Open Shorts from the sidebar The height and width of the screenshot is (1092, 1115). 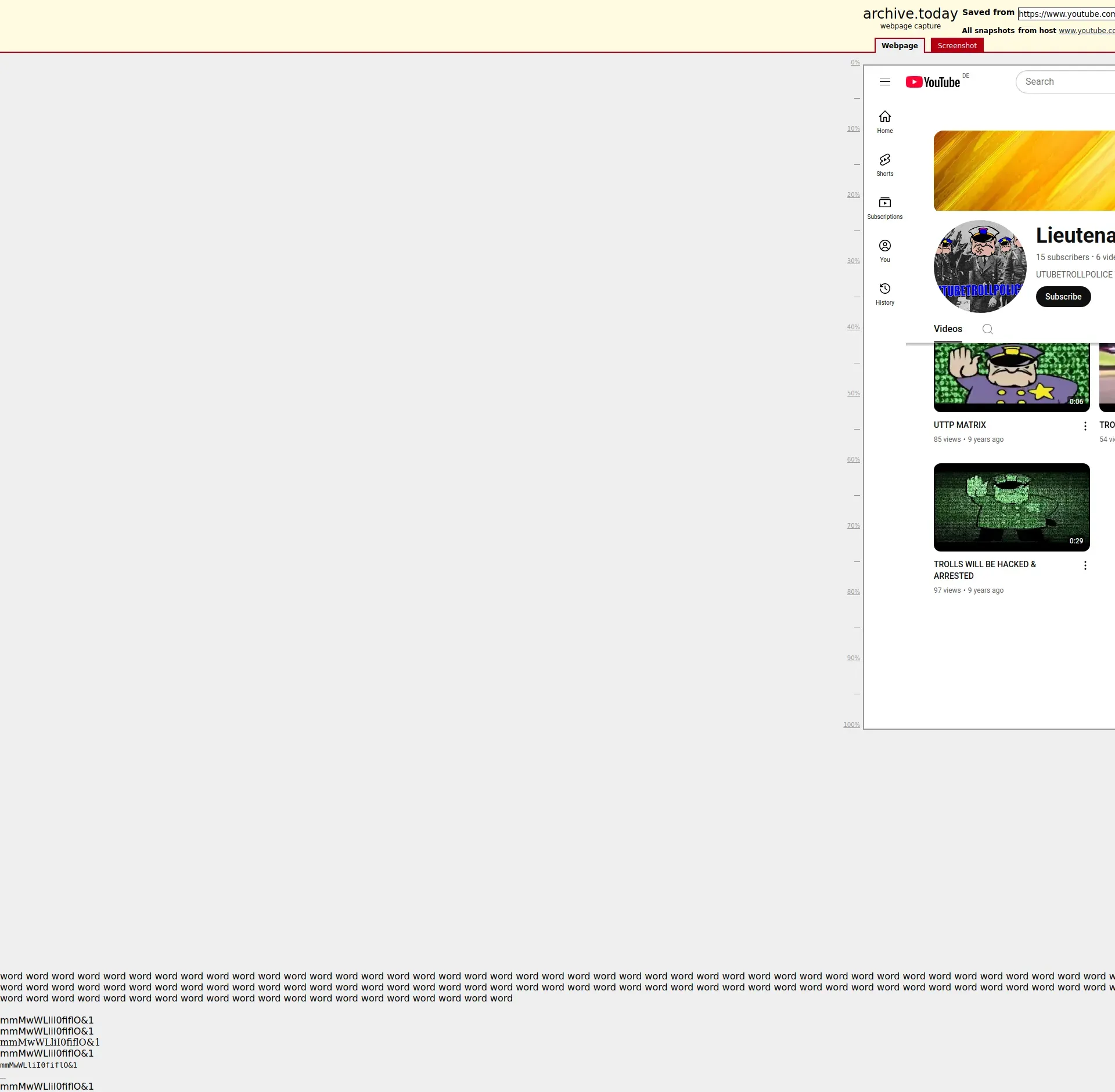[x=884, y=164]
